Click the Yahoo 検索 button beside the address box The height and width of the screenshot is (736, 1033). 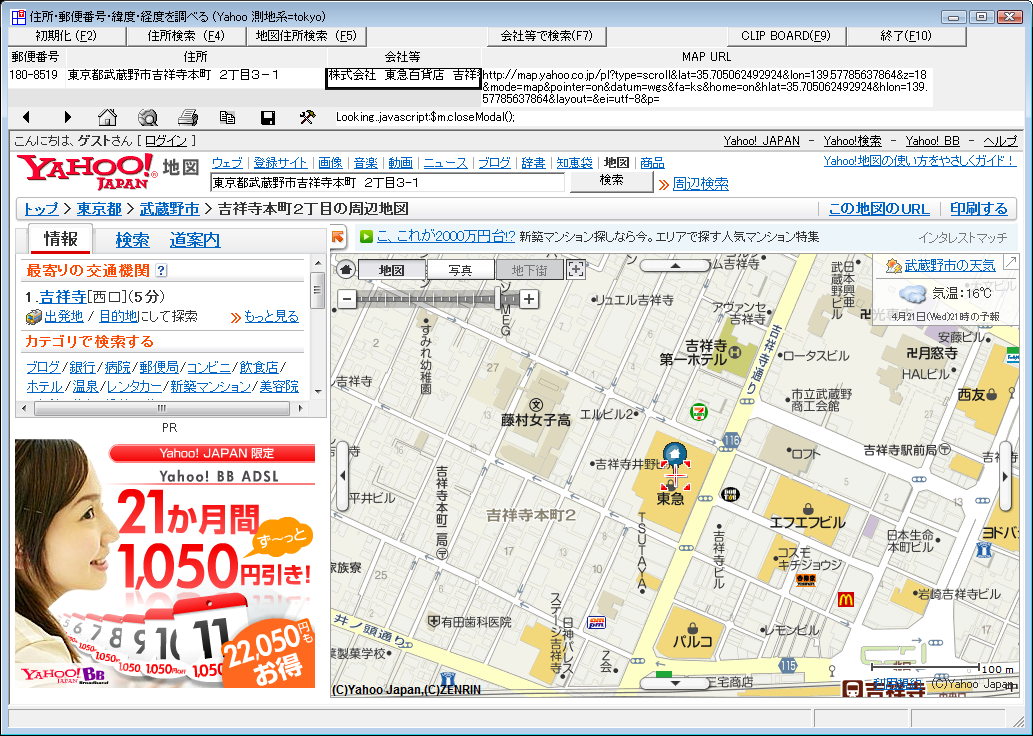(x=611, y=181)
